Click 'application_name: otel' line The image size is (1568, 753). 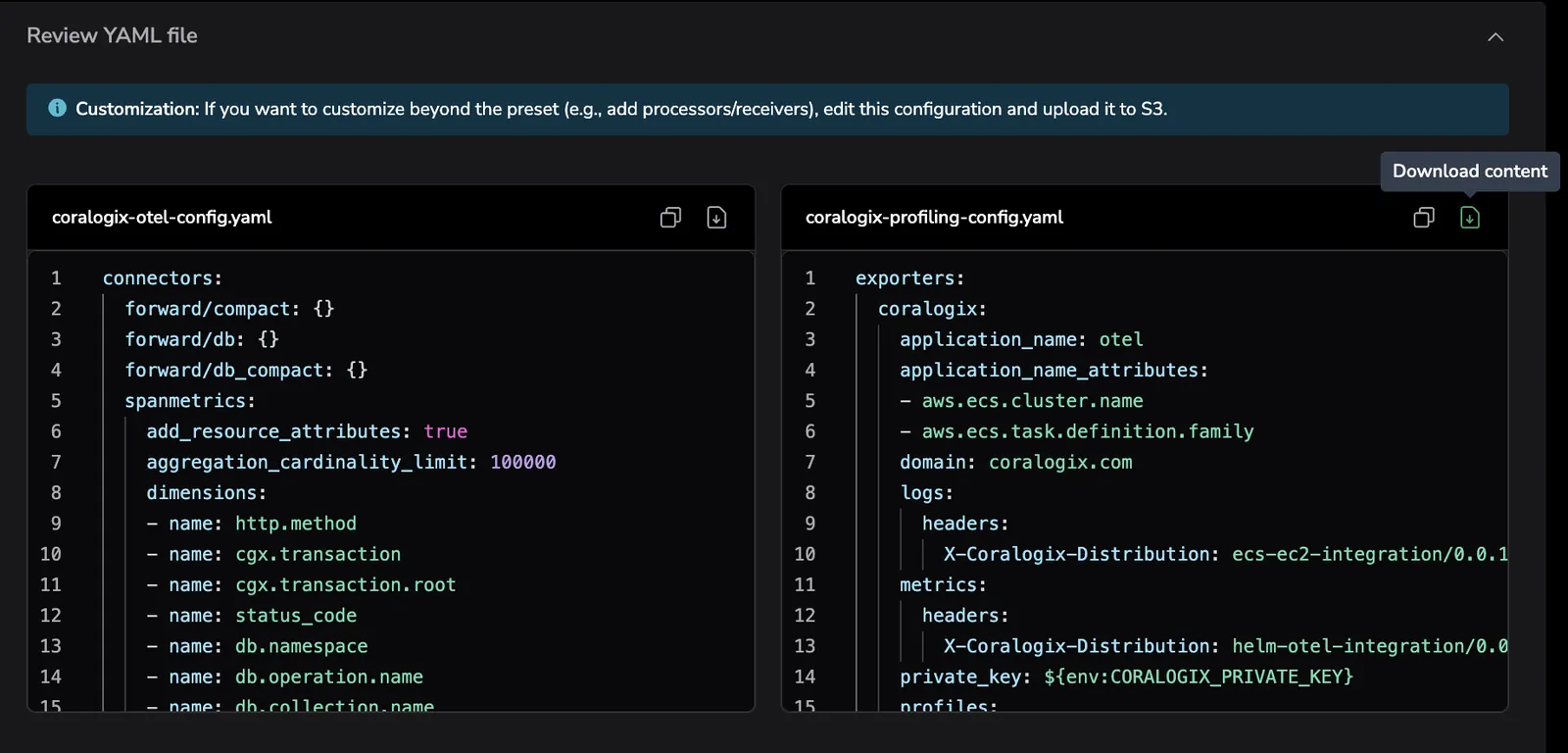[1021, 339]
